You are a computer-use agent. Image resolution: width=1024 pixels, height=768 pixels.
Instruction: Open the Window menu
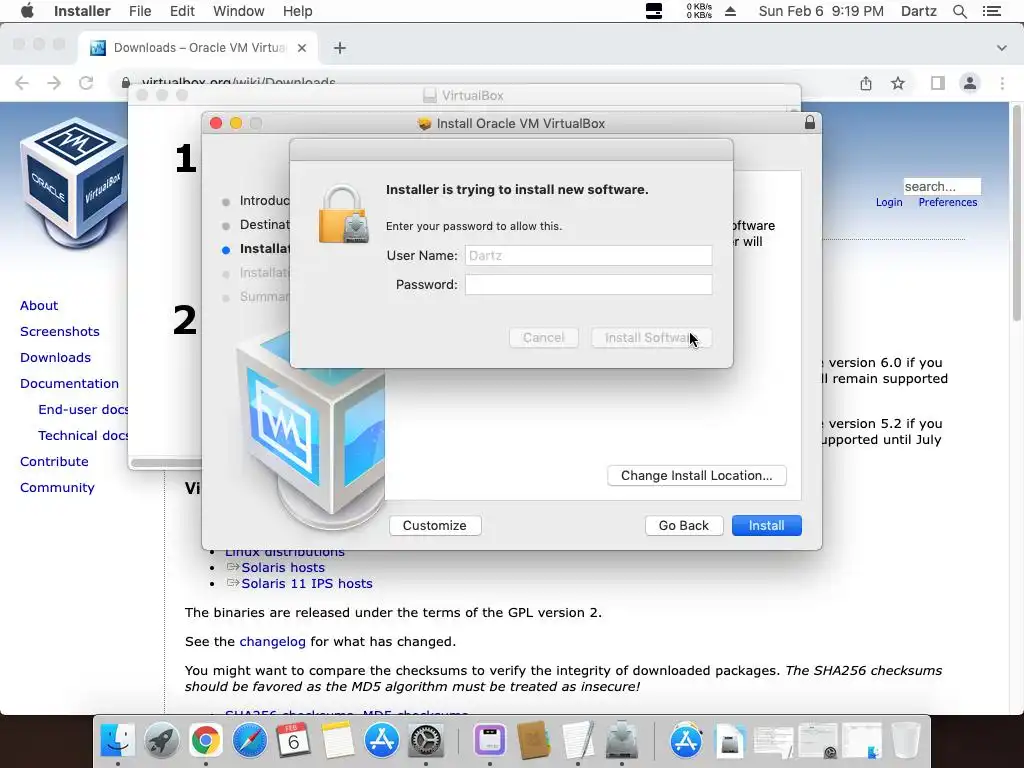pyautogui.click(x=238, y=11)
